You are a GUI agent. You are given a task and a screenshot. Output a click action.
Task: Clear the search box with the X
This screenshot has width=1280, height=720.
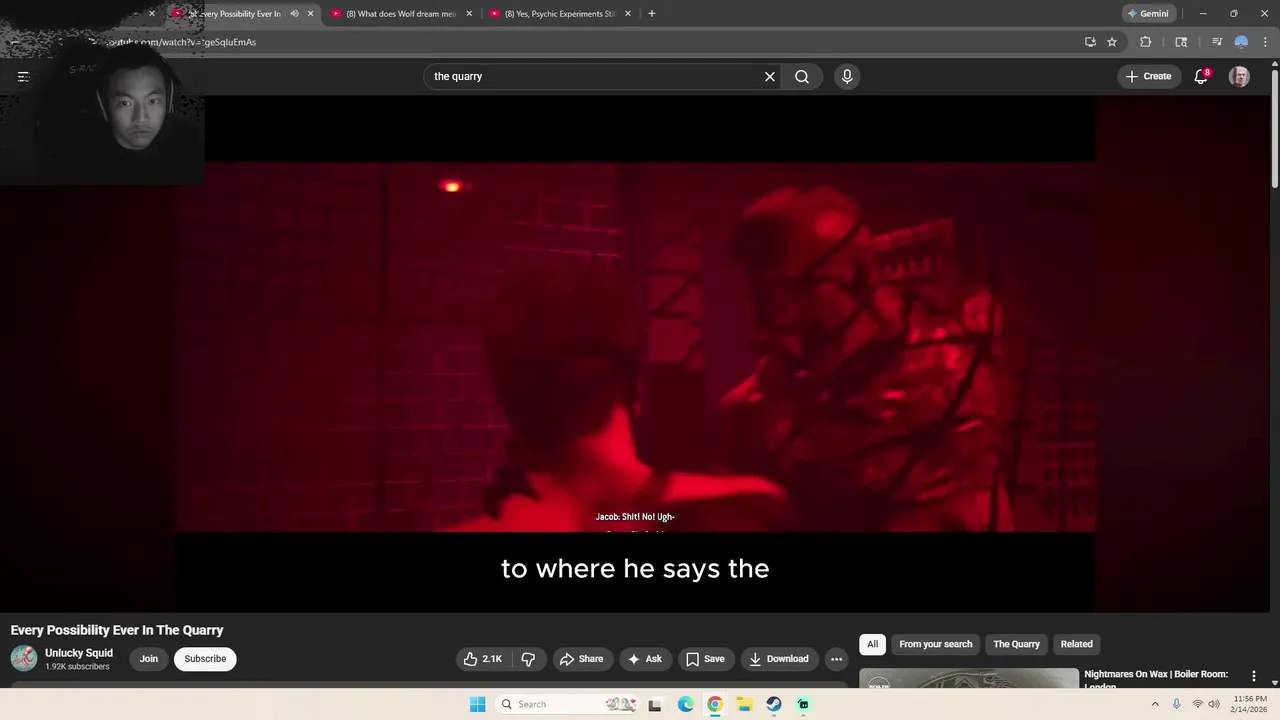tap(770, 77)
